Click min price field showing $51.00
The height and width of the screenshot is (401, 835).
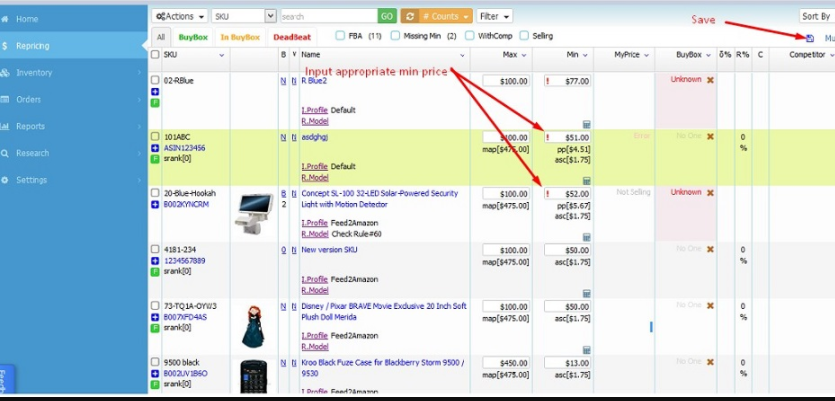pos(572,137)
